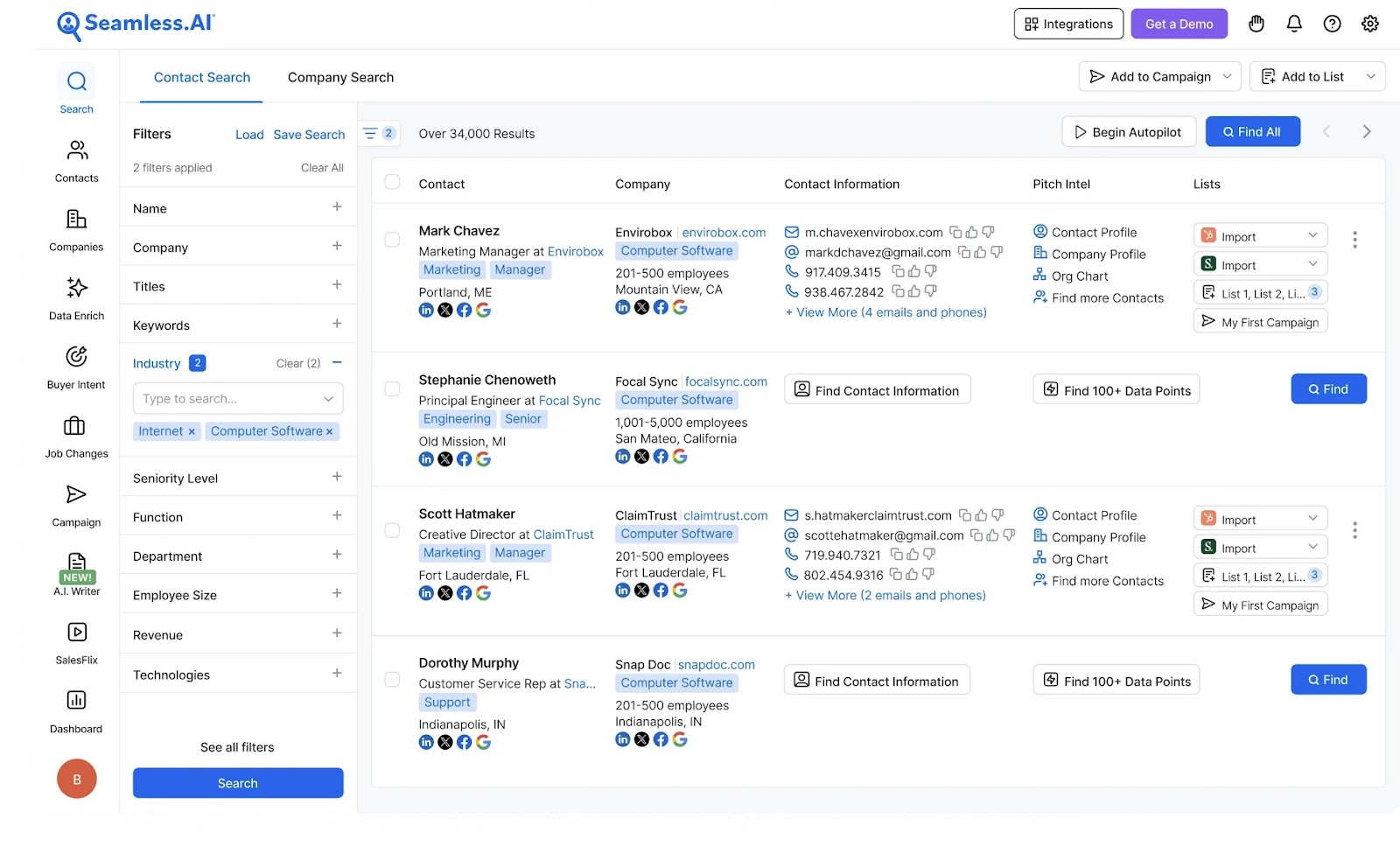Viewport: 1400px width, 846px height.
Task: Open Companies in the sidebar
Action: click(76, 229)
